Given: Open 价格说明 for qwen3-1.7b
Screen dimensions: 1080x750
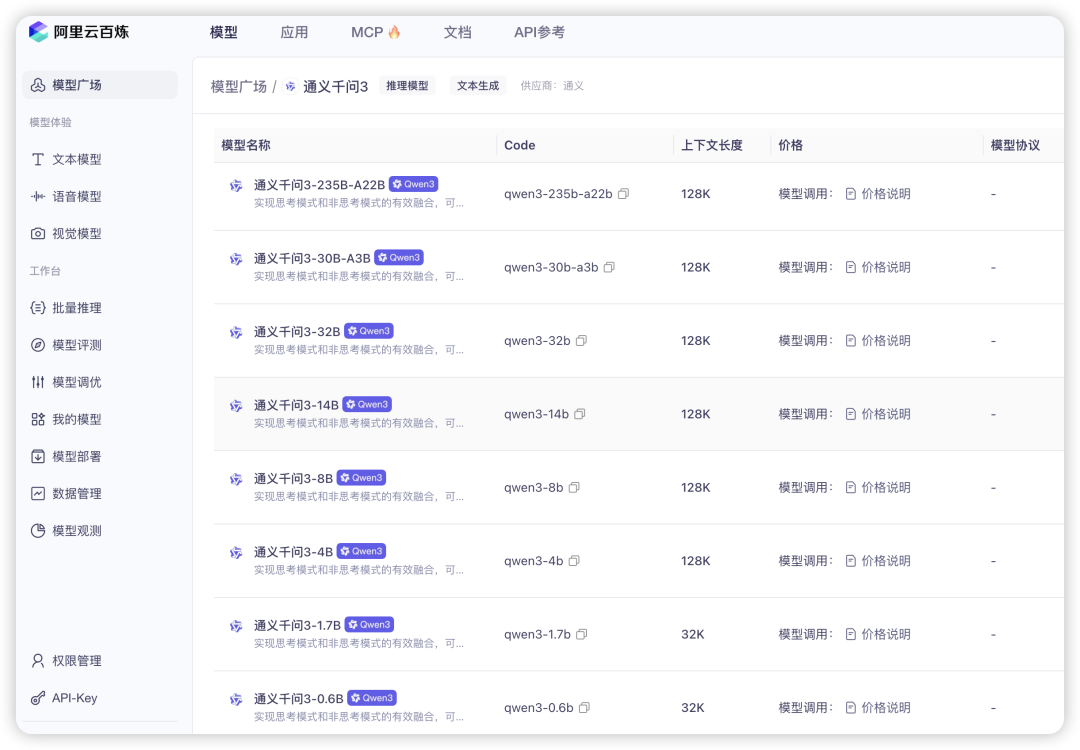Looking at the screenshot, I should [878, 634].
